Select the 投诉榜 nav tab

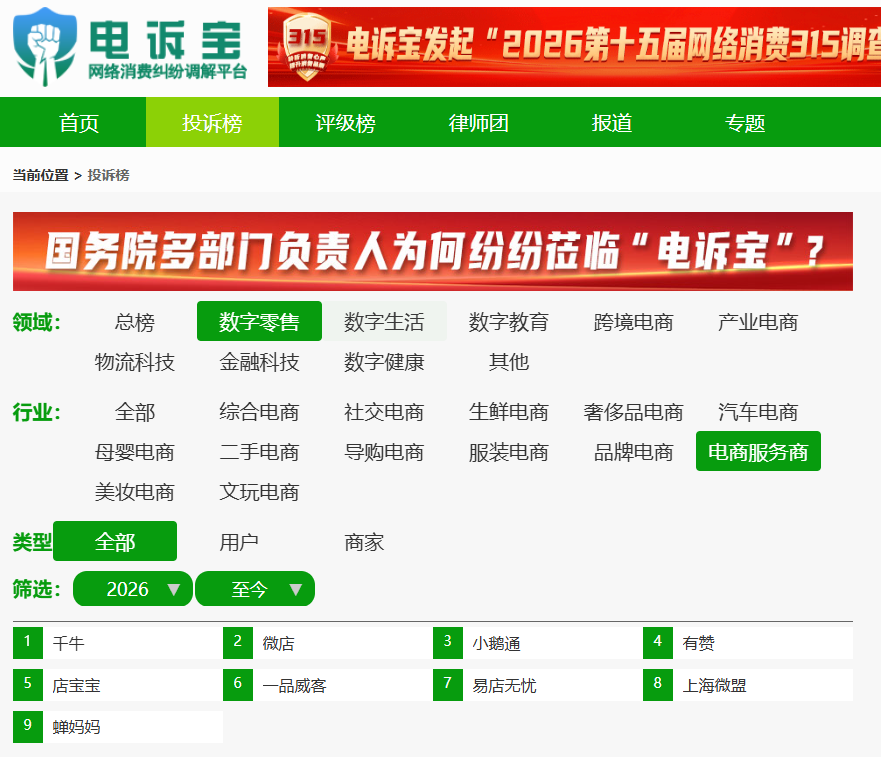tap(212, 123)
